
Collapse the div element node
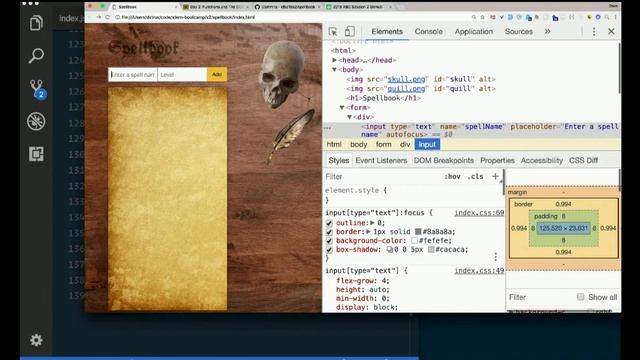tap(350, 117)
